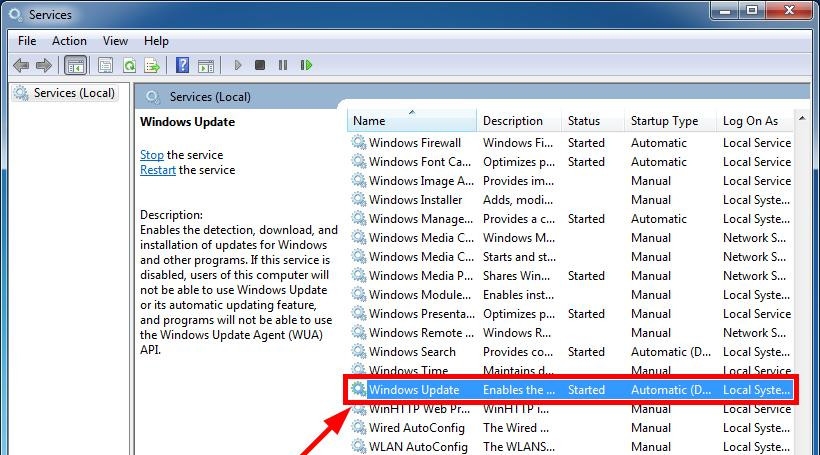820x455 pixels.
Task: Click 'The Wired ...' description cell
Action: 516,428
